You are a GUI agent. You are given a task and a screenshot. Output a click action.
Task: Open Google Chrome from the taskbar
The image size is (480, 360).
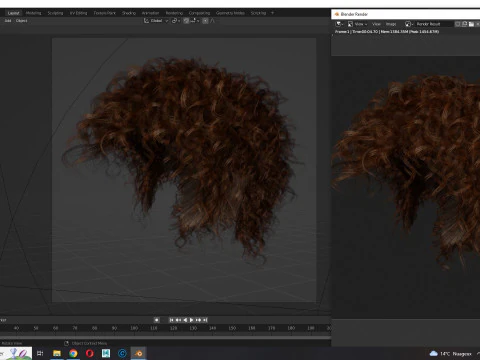pos(73,353)
